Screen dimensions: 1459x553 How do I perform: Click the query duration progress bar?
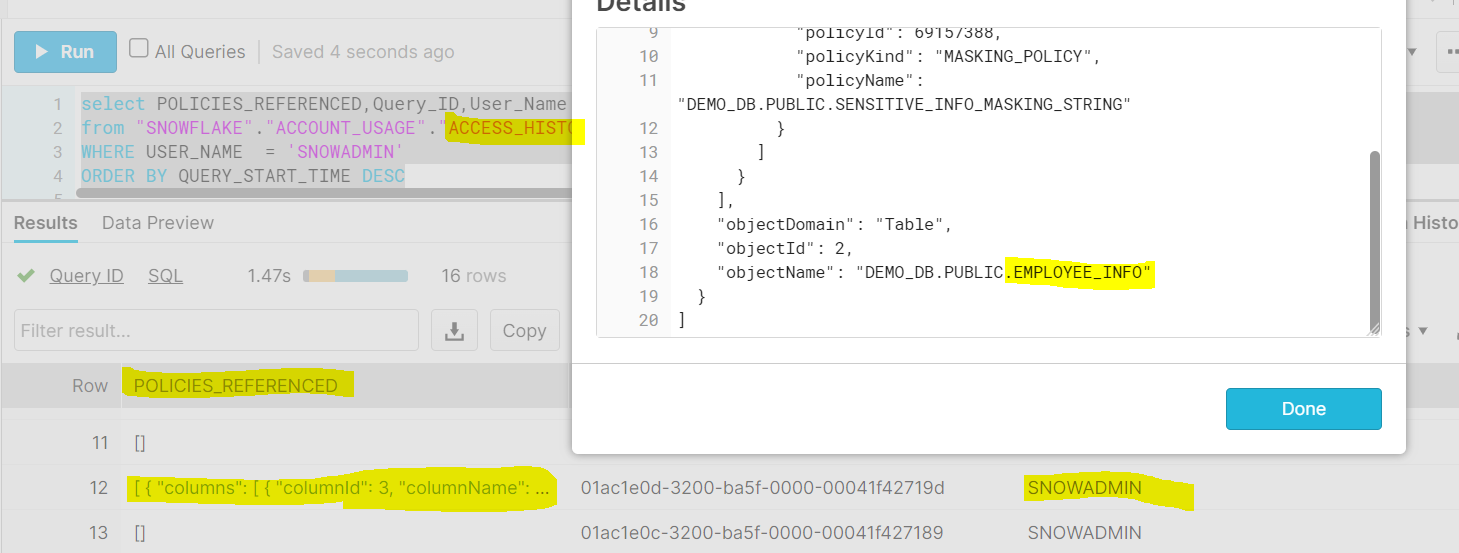coord(355,276)
